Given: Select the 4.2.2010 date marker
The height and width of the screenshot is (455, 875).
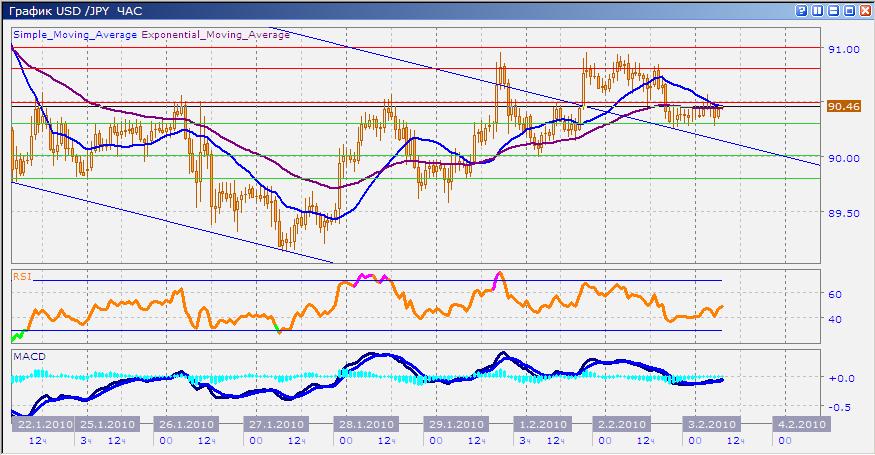Looking at the screenshot, I should [x=800, y=424].
